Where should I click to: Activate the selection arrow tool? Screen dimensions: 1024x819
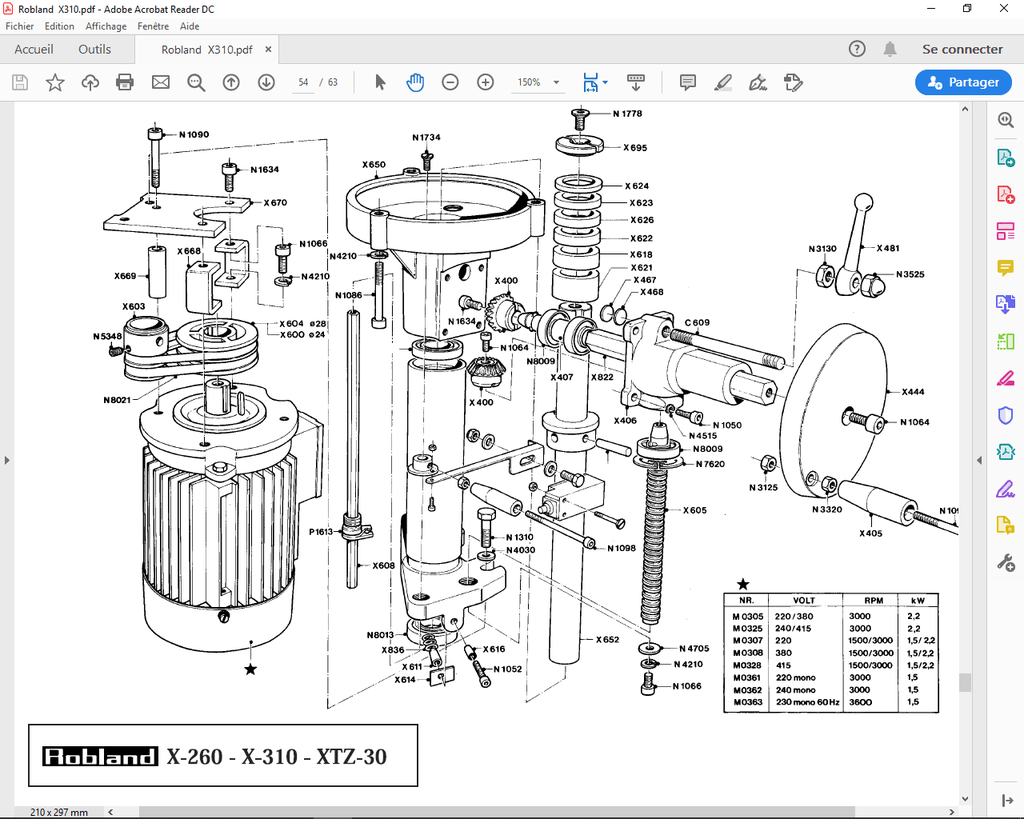click(380, 82)
